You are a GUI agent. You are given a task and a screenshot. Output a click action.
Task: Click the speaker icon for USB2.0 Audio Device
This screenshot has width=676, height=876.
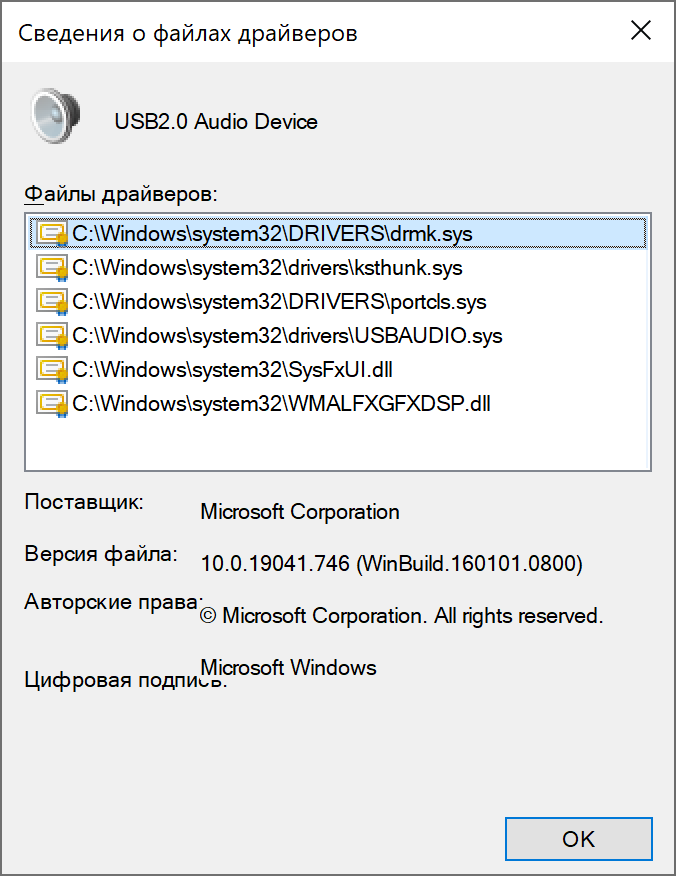tap(55, 116)
